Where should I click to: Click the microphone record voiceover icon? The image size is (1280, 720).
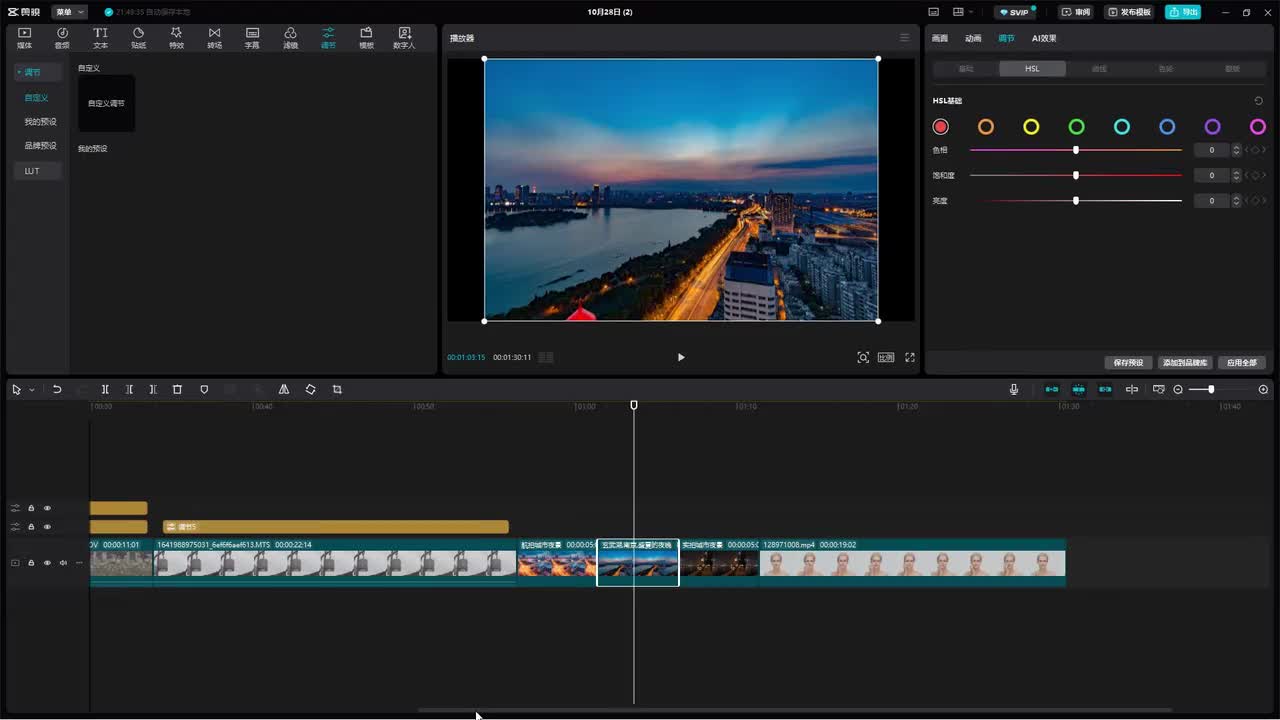(1014, 389)
